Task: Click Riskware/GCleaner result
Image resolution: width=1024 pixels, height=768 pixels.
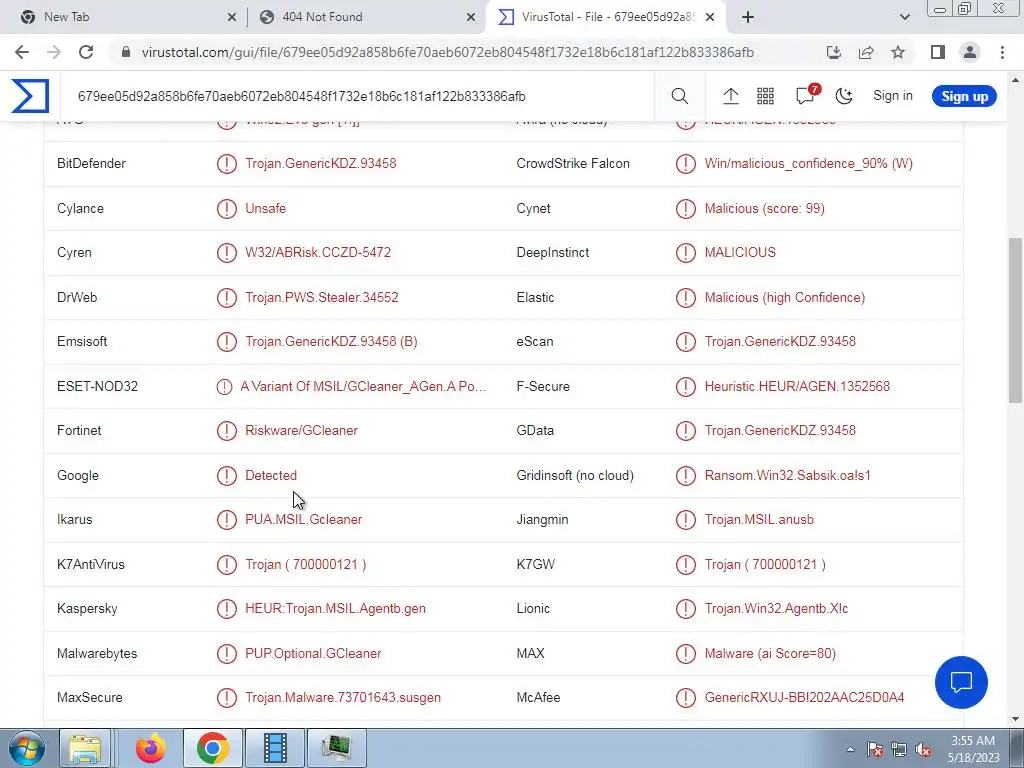Action: point(301,430)
